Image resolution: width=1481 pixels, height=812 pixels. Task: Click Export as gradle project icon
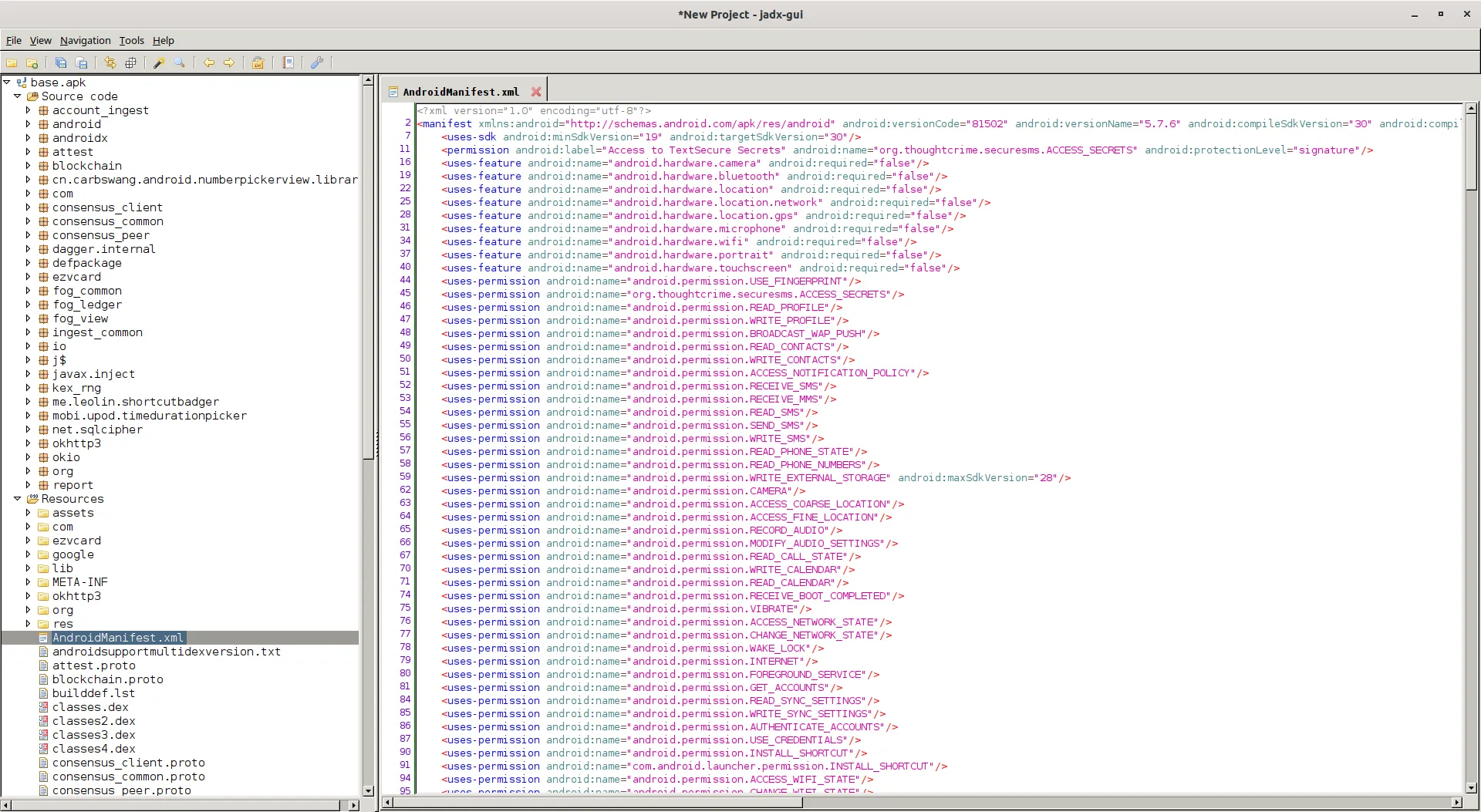coord(81,63)
